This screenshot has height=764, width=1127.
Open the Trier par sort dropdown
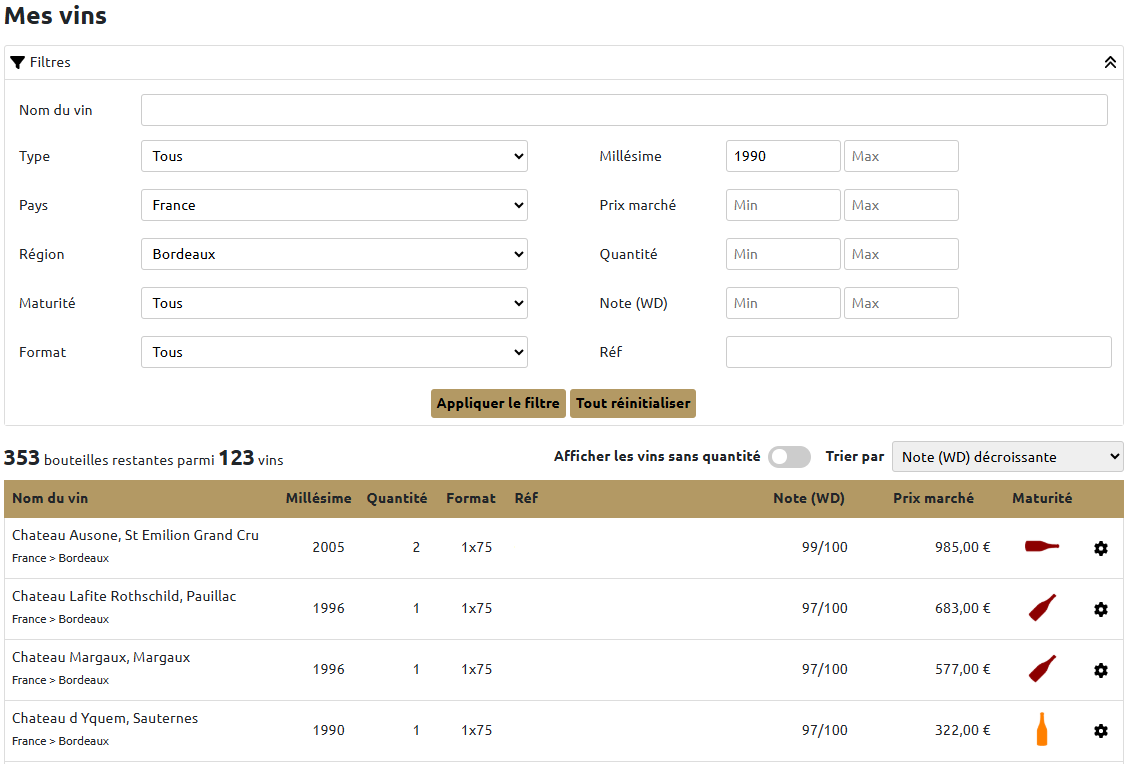[x=1007, y=456]
